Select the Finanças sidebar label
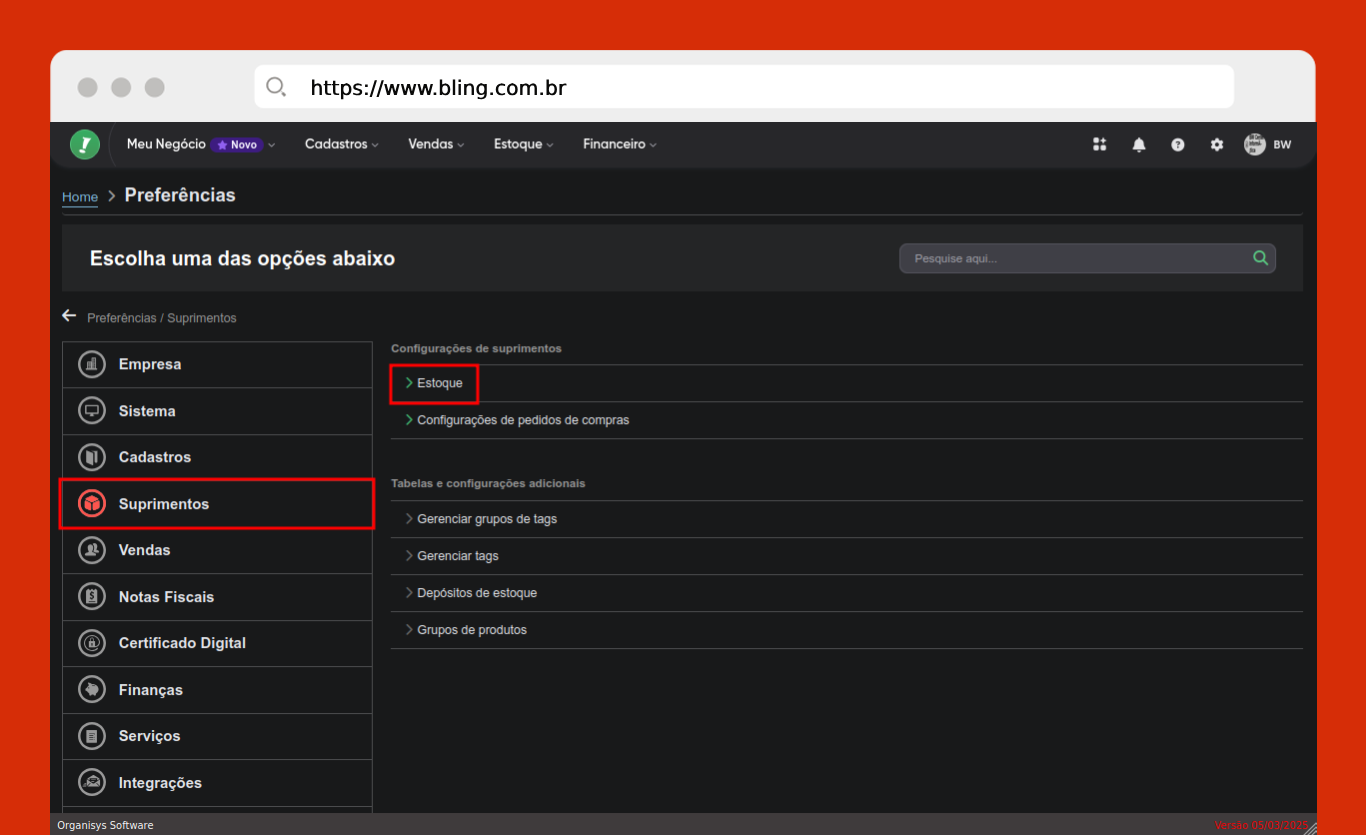The height and width of the screenshot is (835, 1366). click(x=151, y=690)
